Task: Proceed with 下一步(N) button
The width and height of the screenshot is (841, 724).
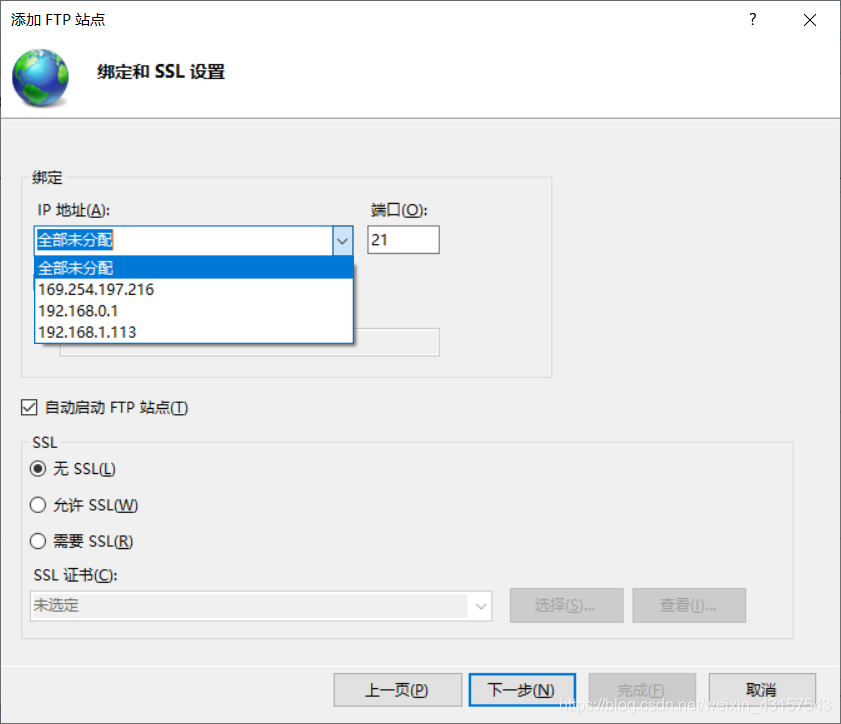Action: click(522, 690)
